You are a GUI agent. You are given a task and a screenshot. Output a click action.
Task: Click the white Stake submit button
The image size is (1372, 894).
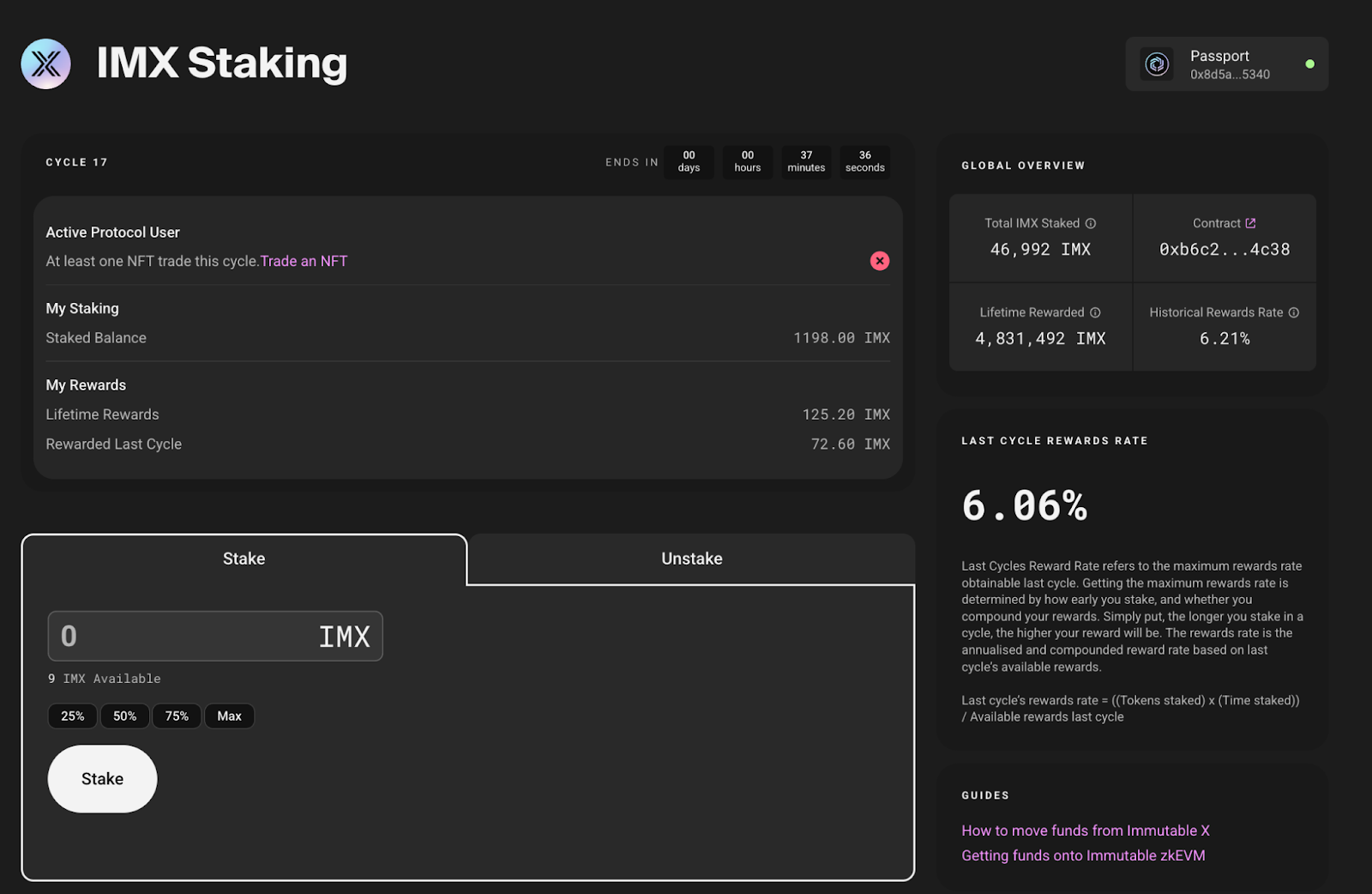pyautogui.click(x=102, y=779)
